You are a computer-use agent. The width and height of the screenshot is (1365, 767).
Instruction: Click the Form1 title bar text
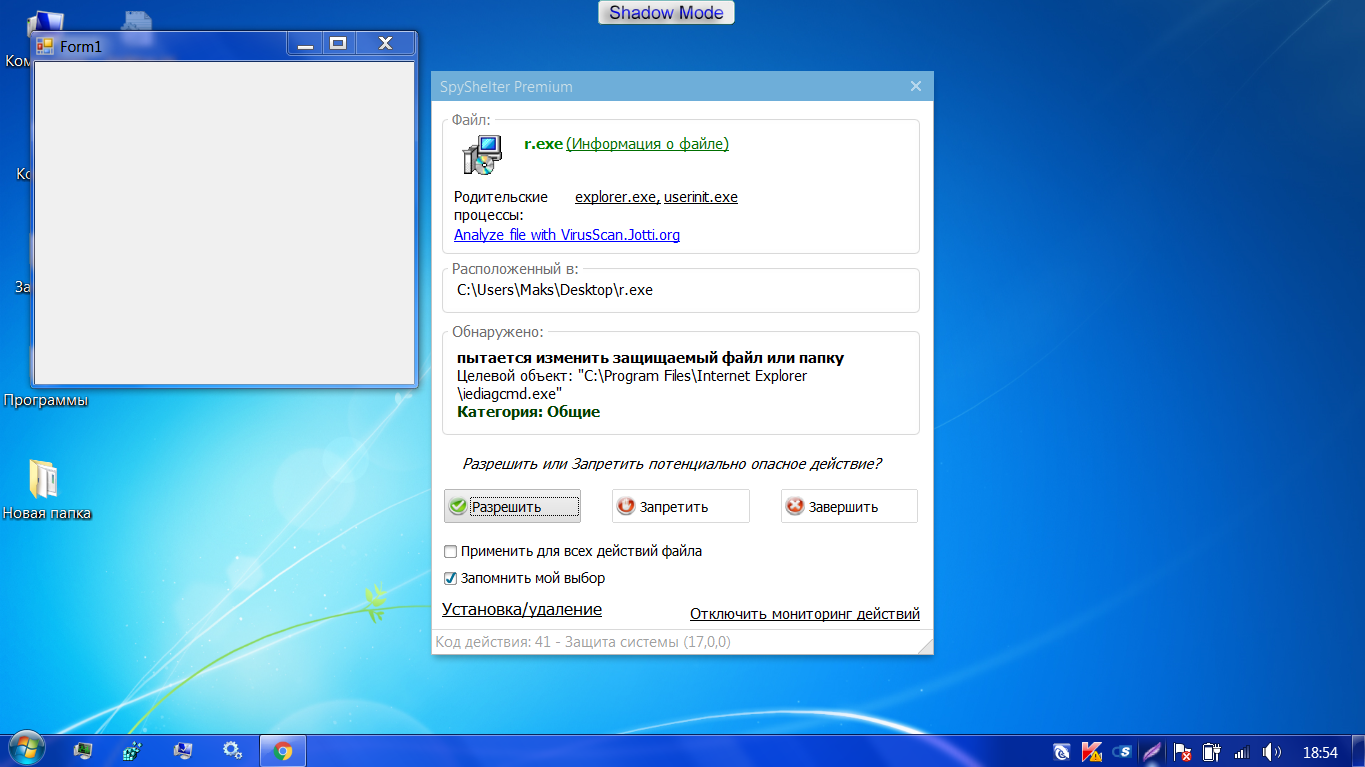click(81, 47)
